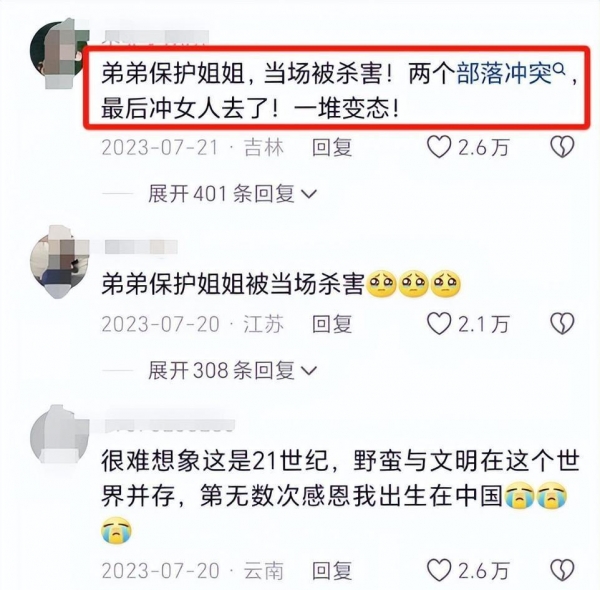Like the 江苏 comment showing 2.1万

439,324
